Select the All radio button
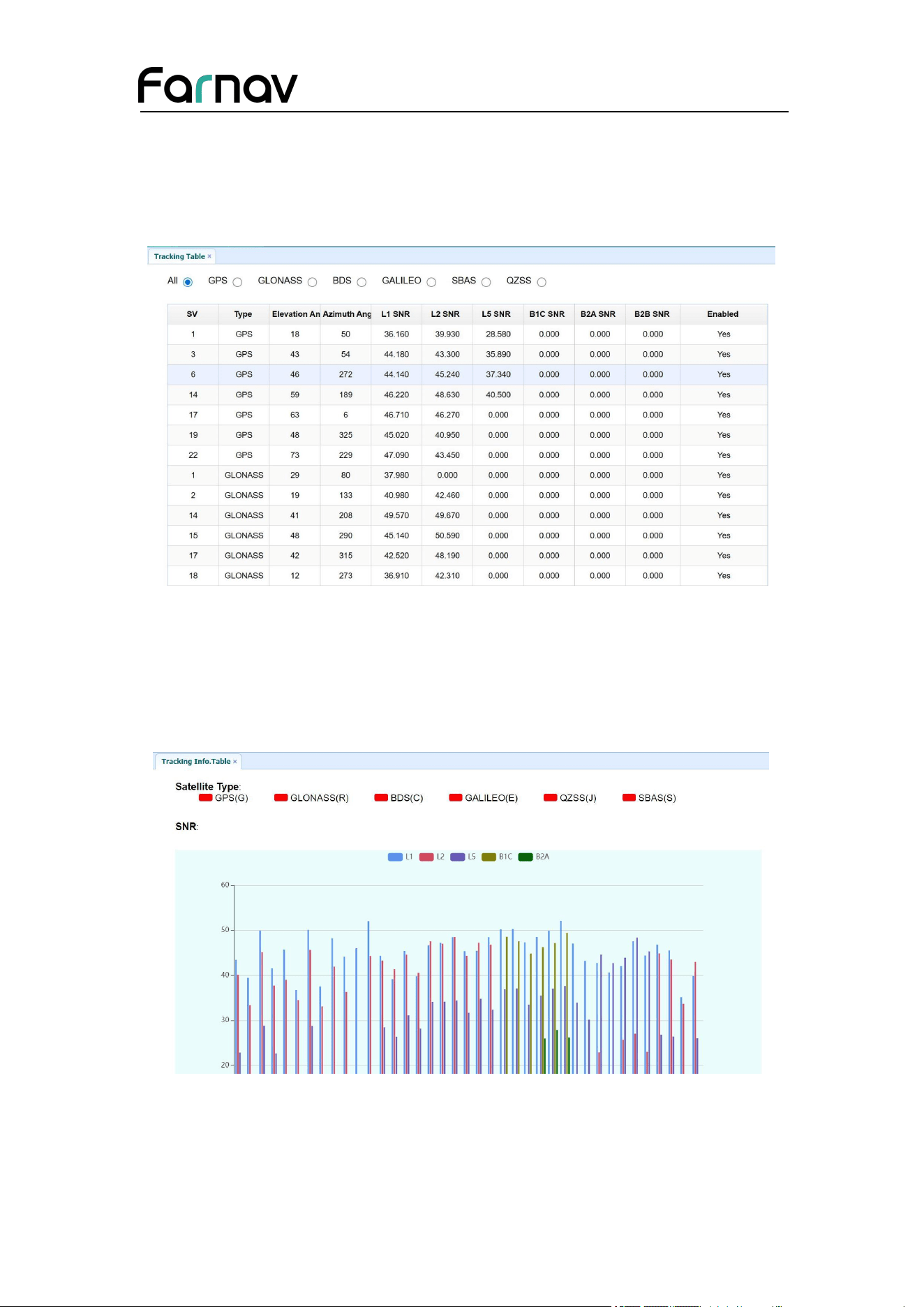 [188, 282]
